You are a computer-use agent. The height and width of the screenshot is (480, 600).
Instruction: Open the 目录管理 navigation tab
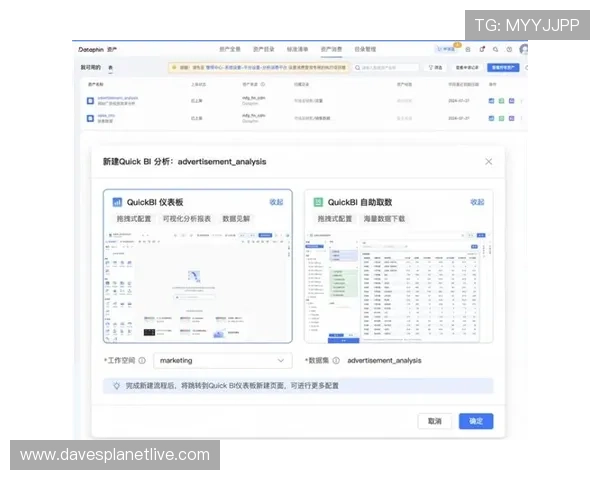coord(365,49)
